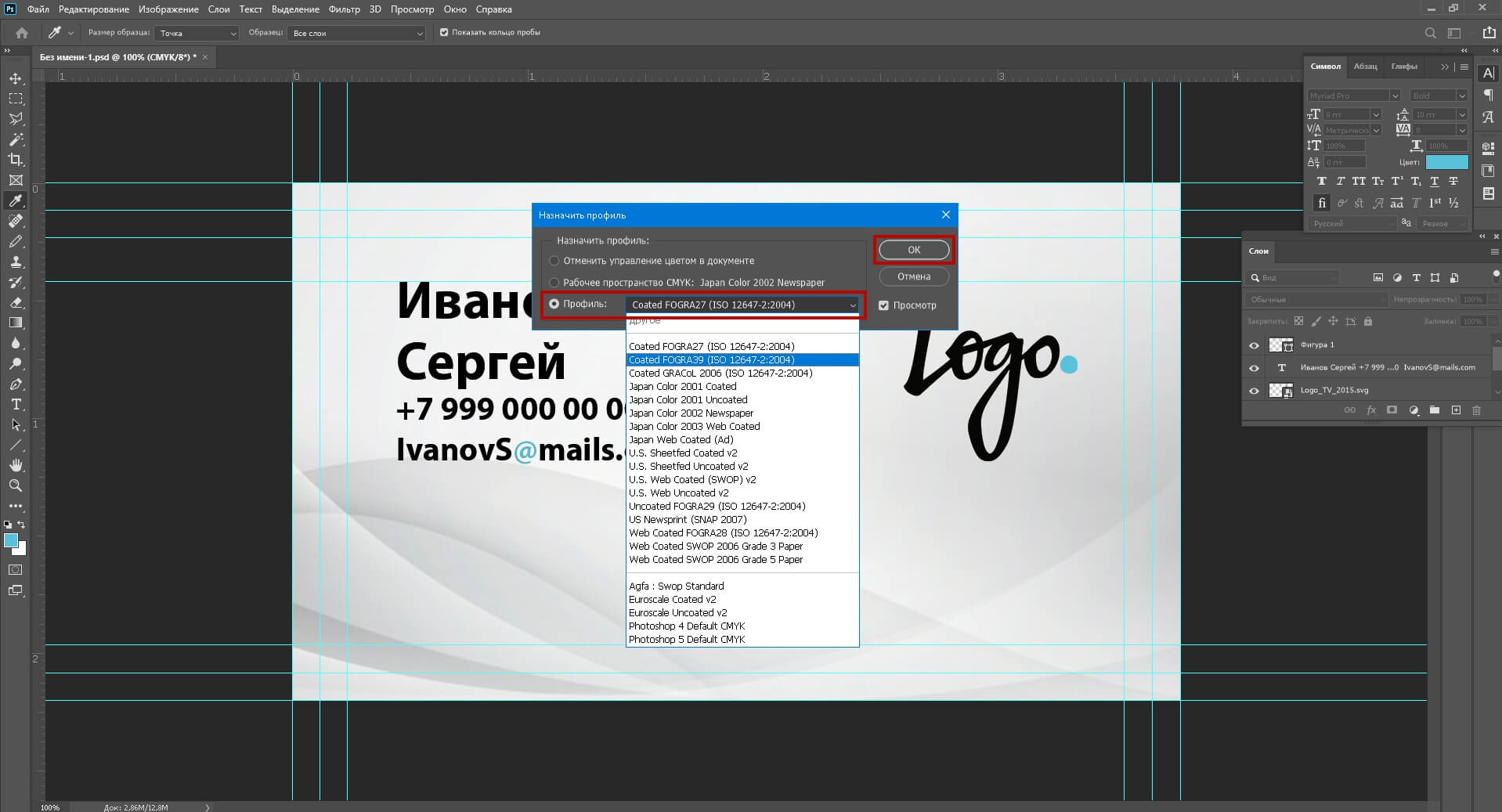Image resolution: width=1502 pixels, height=812 pixels.
Task: Open 'Образец' dropdown showing Все слои
Action: [x=356, y=33]
